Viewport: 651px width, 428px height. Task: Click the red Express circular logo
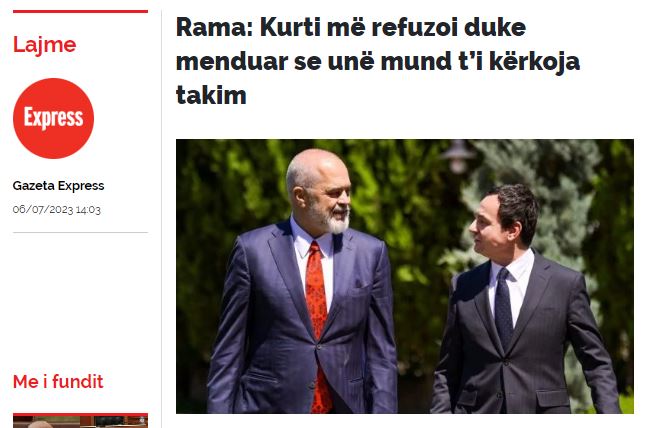pyautogui.click(x=54, y=118)
